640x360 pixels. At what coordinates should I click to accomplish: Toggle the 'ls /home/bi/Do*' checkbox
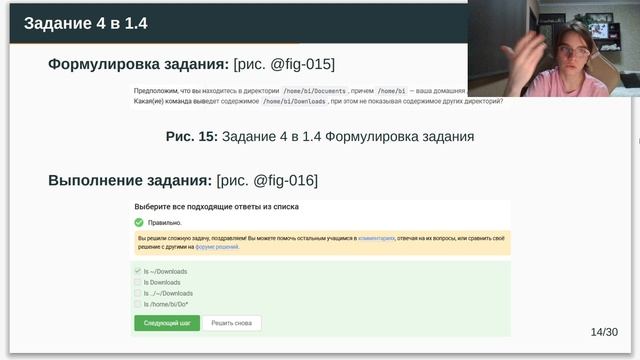[x=138, y=304]
